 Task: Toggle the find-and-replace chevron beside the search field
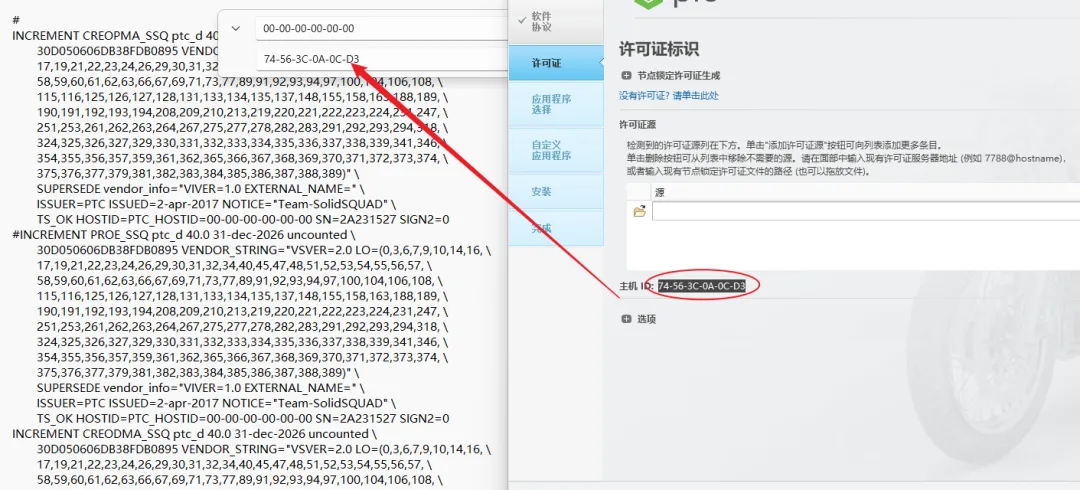coord(236,28)
